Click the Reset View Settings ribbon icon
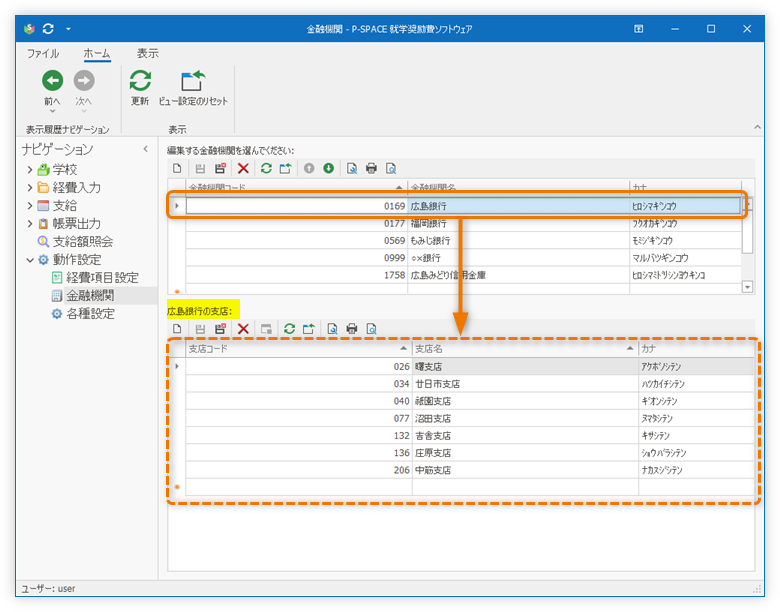This screenshot has height=612, width=780. point(193,81)
